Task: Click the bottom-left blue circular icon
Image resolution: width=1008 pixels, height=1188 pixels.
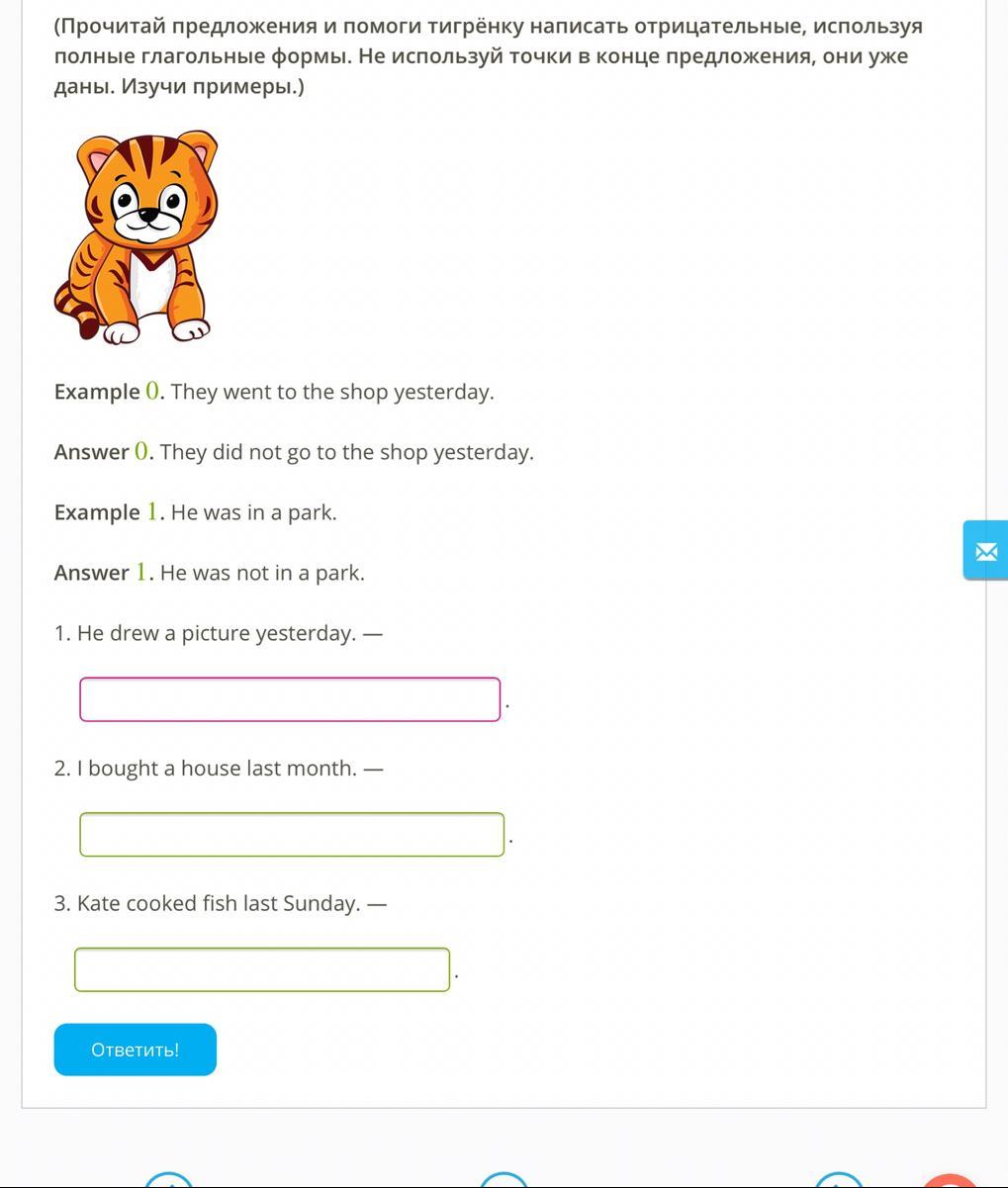Action: coord(168,1180)
